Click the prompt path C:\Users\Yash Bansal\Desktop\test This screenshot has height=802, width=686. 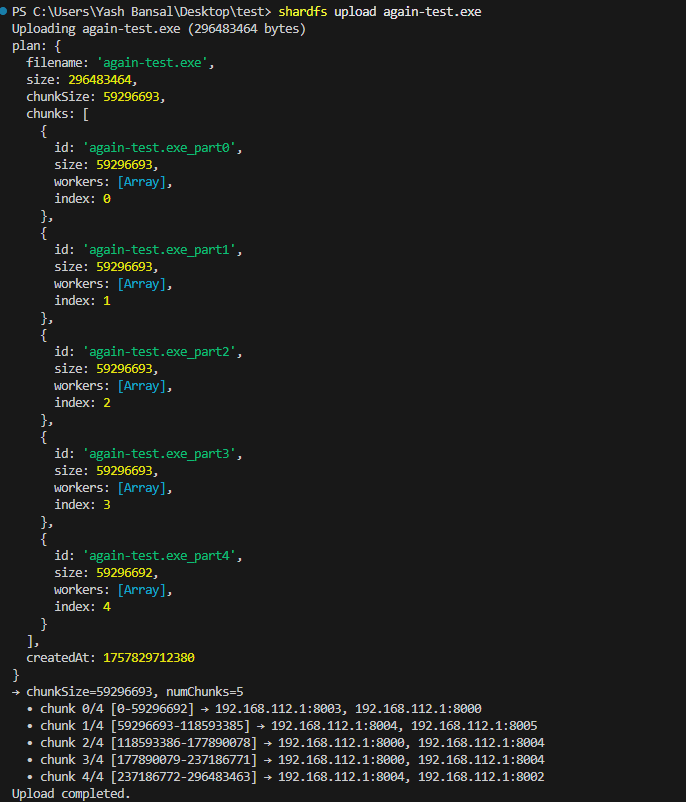152,12
